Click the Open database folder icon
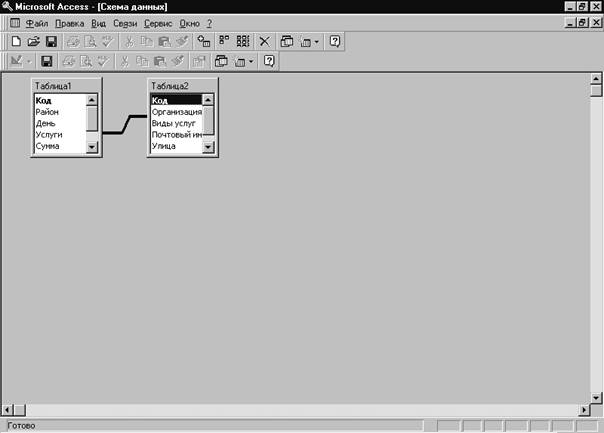 (x=34, y=41)
